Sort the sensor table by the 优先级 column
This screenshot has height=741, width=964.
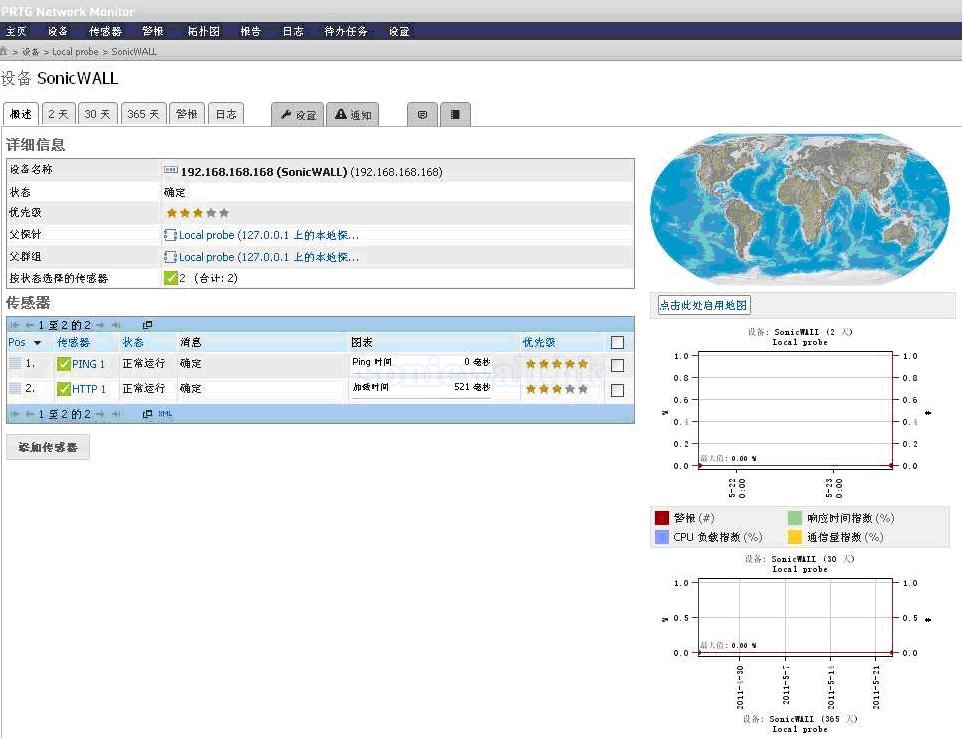539,343
